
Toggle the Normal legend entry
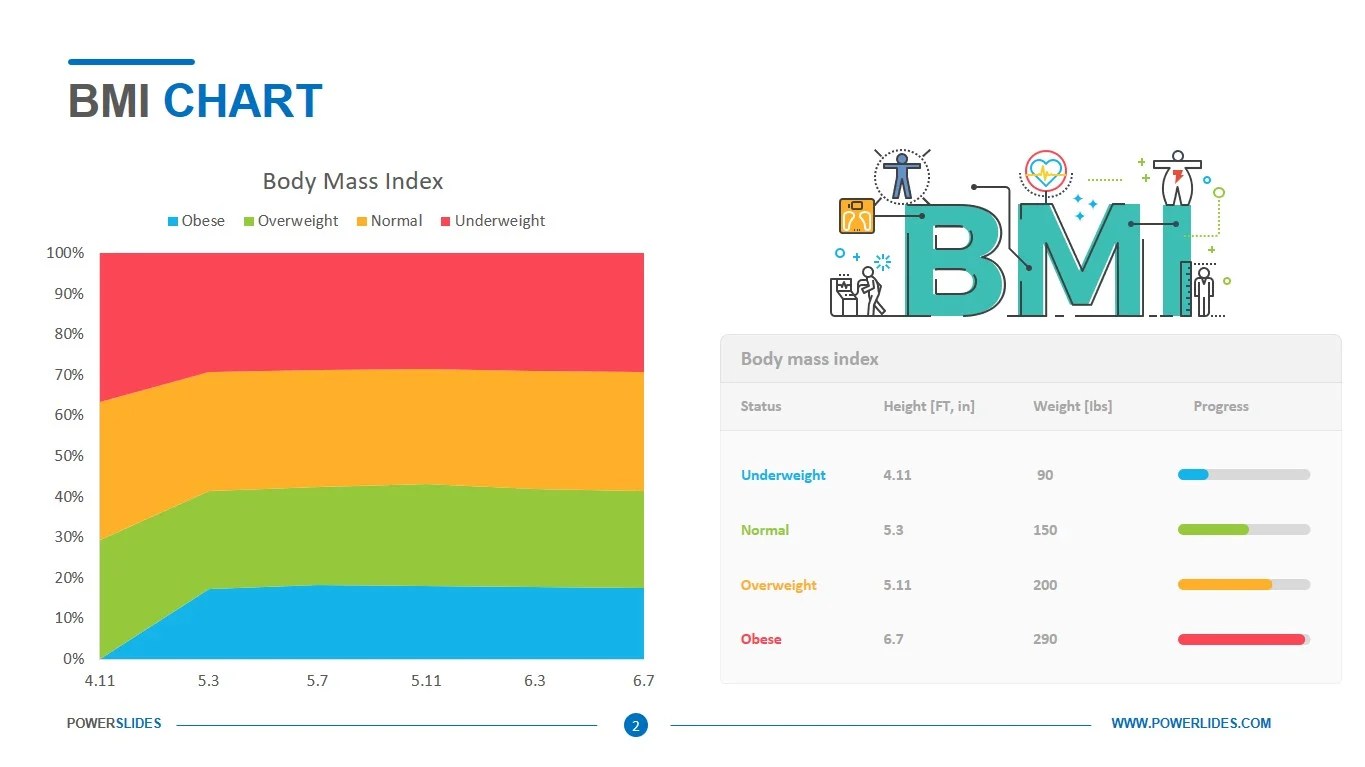390,220
